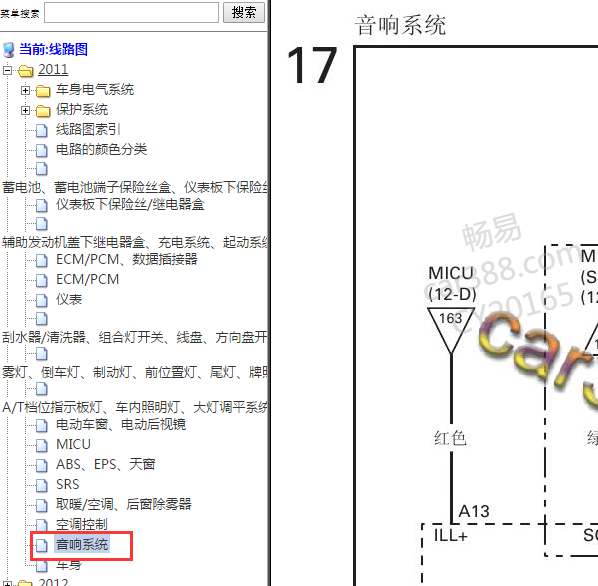Open 取暖/空调、后窗除雾器 page
The width and height of the screenshot is (598, 586).
[x=124, y=504]
